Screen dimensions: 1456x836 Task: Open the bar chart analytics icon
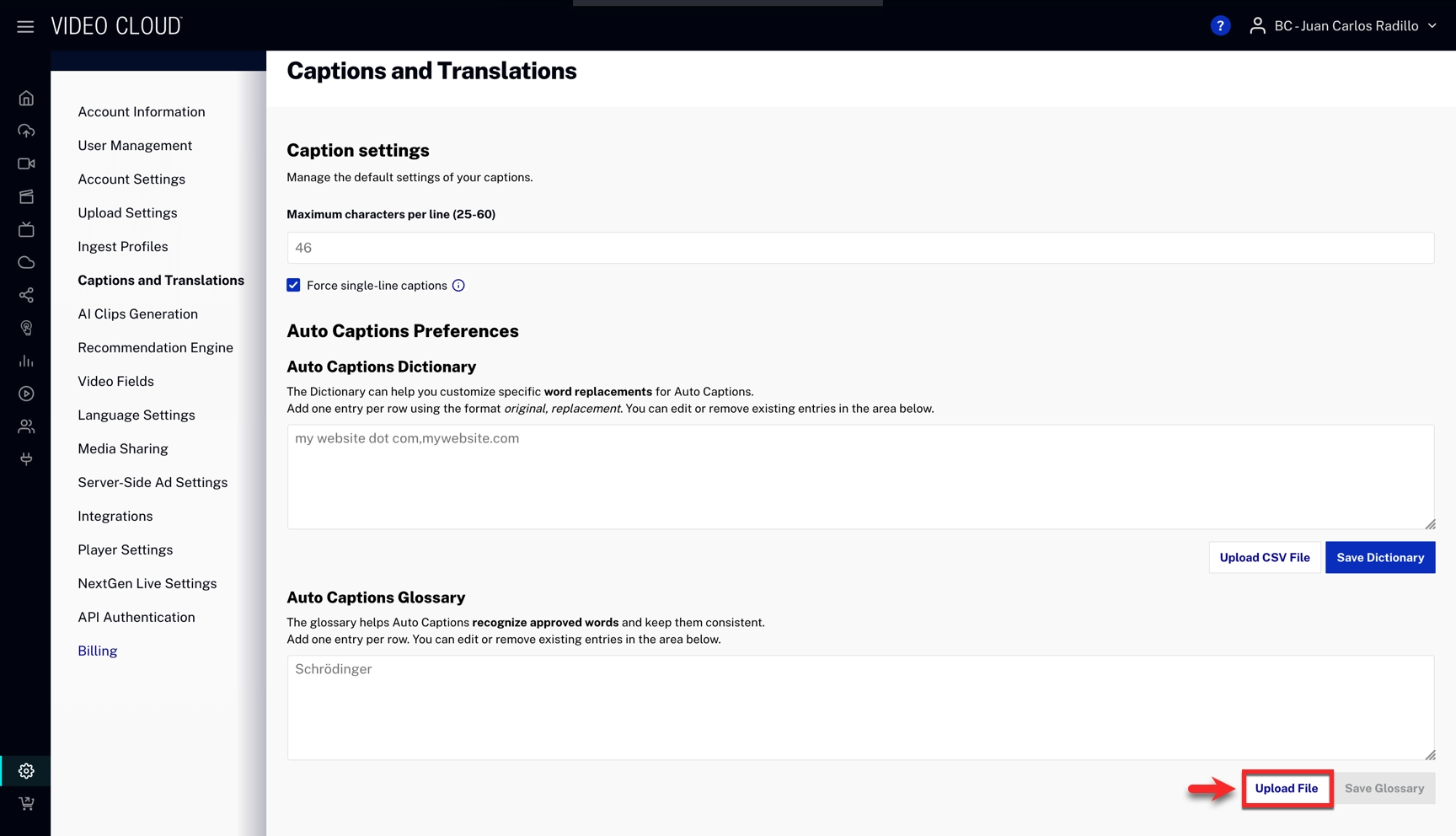26,361
